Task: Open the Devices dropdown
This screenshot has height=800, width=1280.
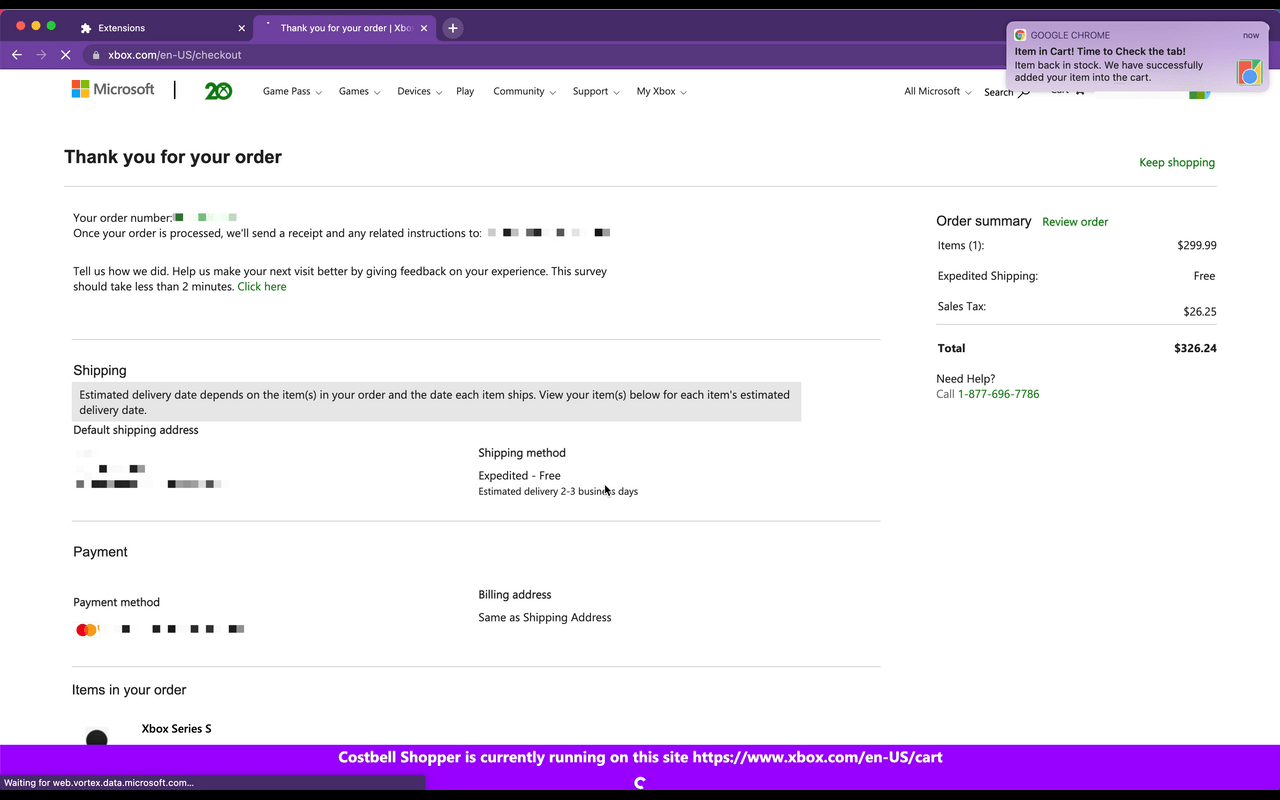Action: pyautogui.click(x=419, y=91)
